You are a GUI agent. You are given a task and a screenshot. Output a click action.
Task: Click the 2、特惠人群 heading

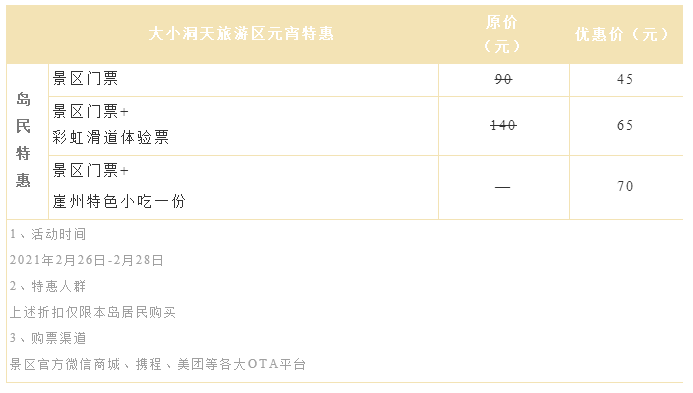pyautogui.click(x=48, y=286)
